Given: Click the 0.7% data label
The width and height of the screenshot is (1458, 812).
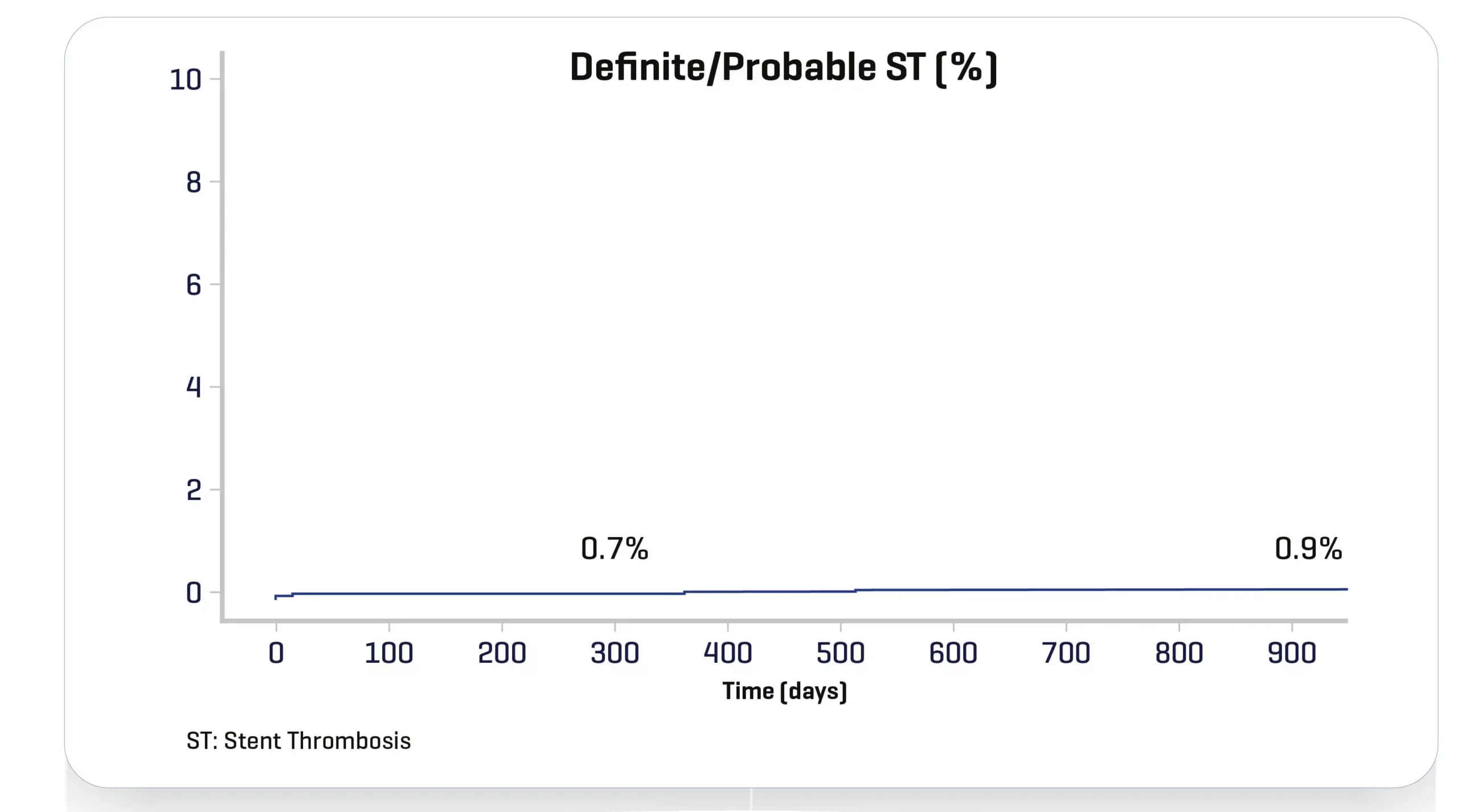Looking at the screenshot, I should (615, 549).
